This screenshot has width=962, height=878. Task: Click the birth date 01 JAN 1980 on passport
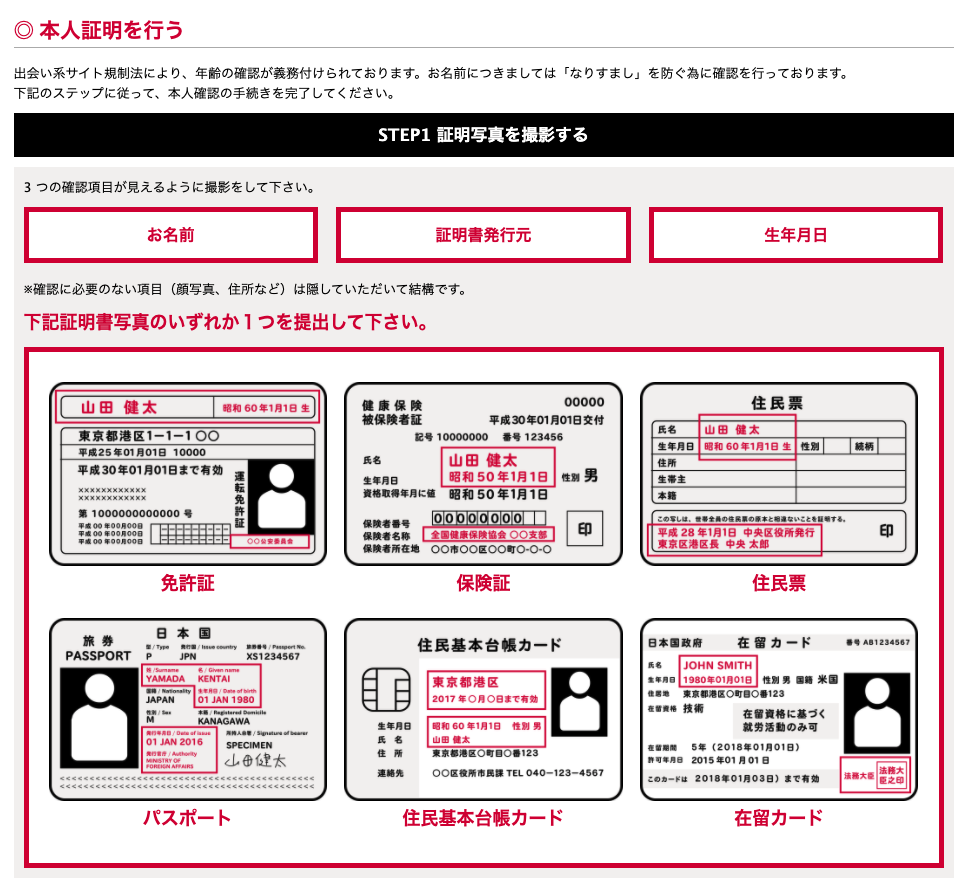click(x=226, y=699)
